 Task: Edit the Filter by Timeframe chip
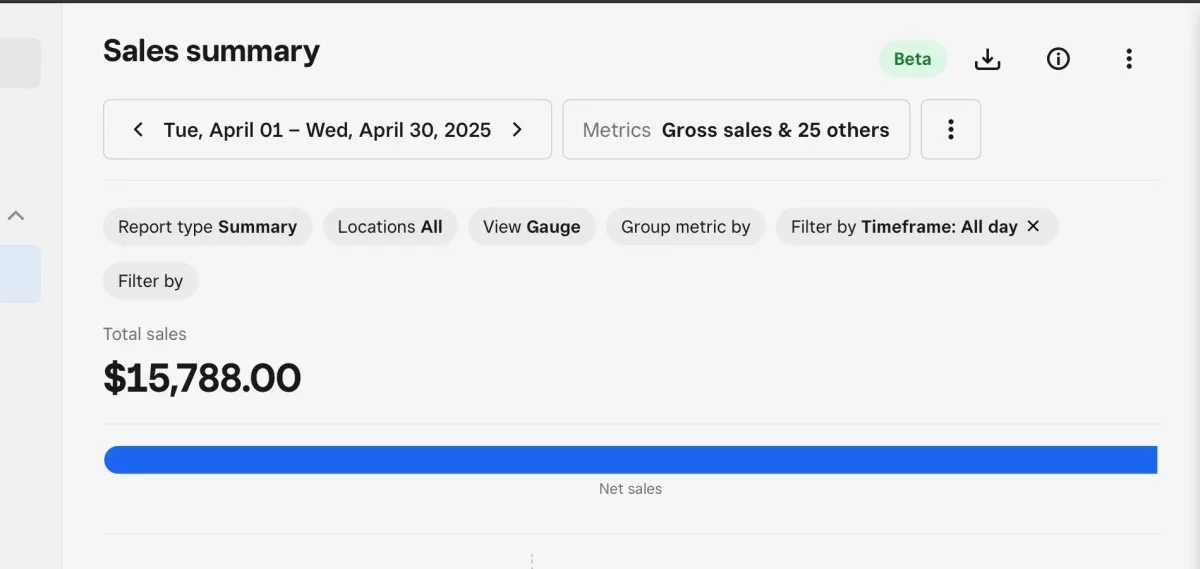coord(903,227)
